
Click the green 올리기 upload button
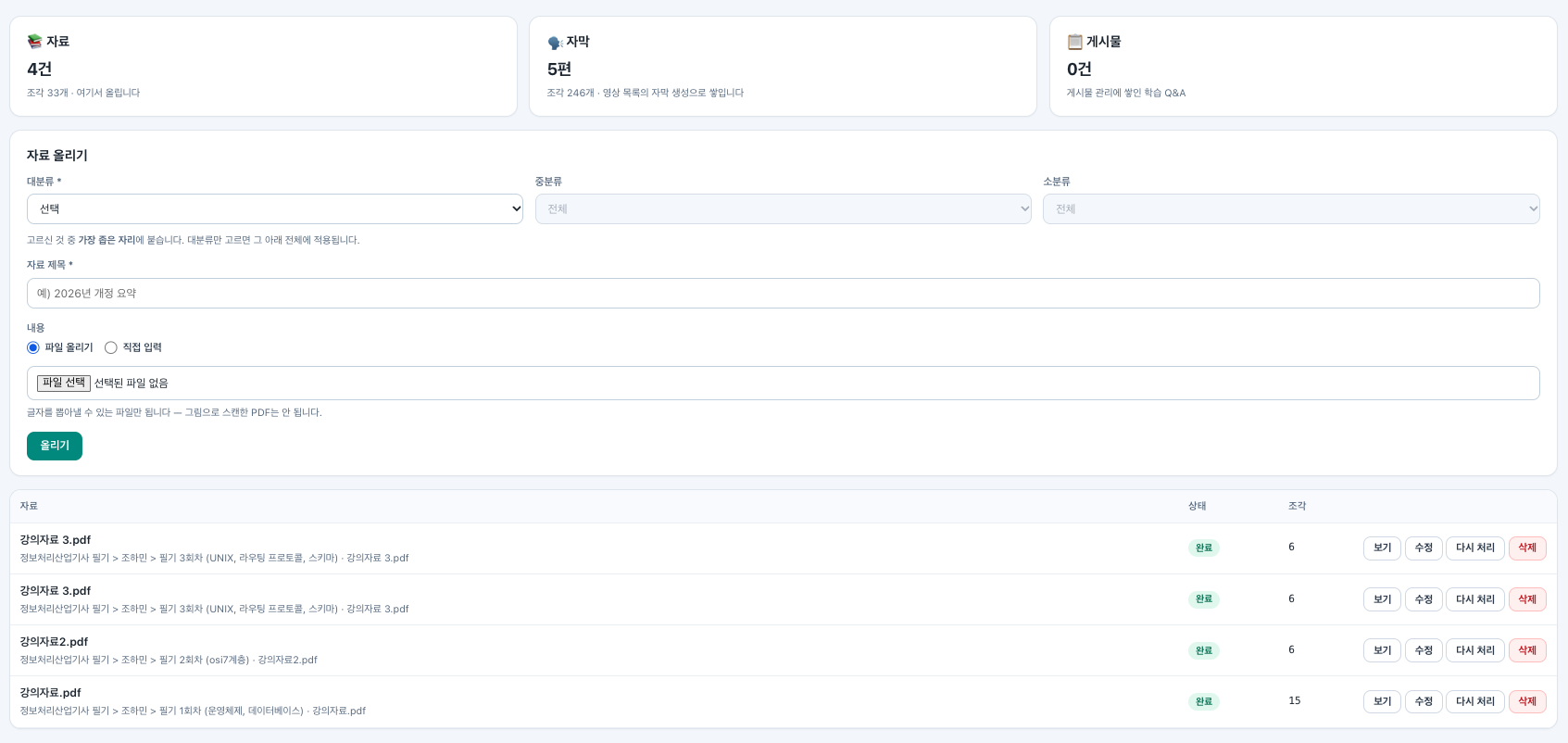click(x=55, y=446)
